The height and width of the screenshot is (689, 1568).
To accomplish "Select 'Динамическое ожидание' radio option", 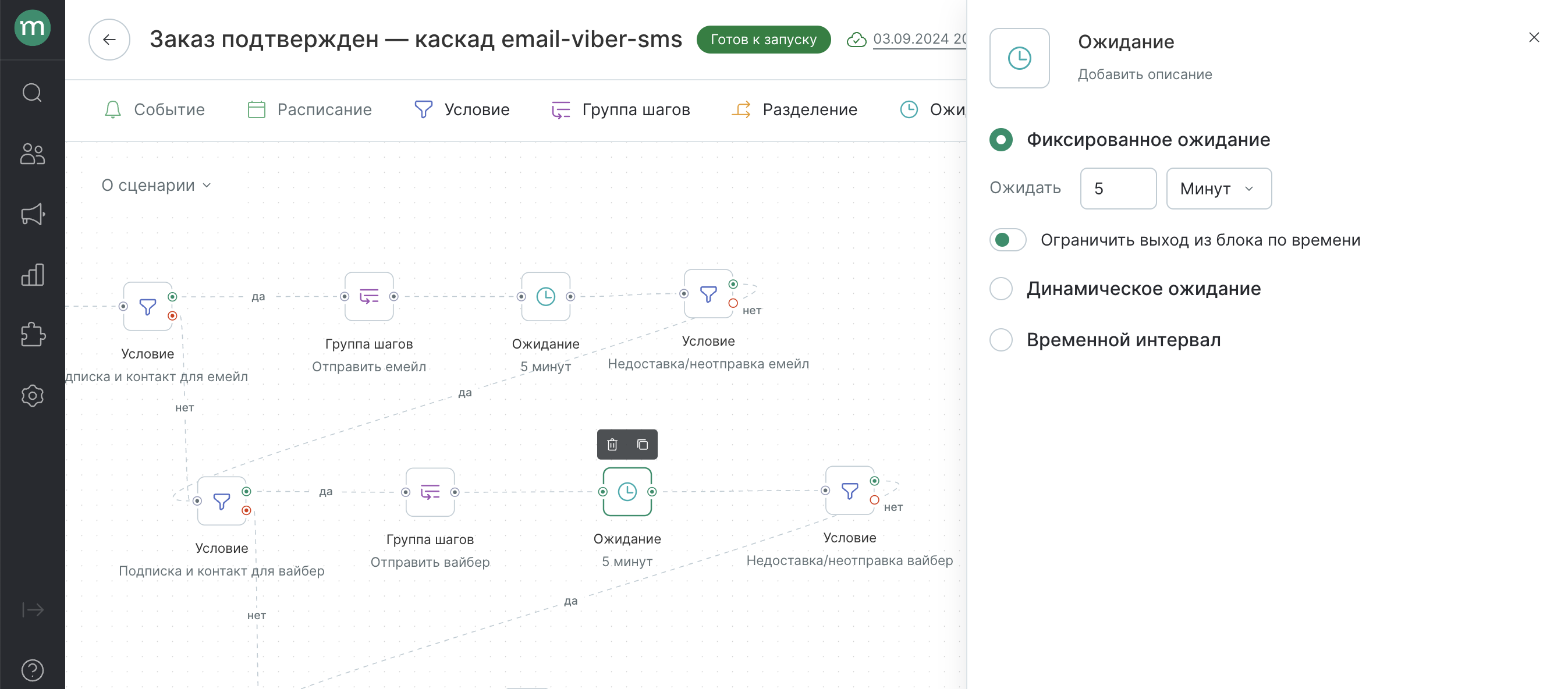I will pos(1001,289).
